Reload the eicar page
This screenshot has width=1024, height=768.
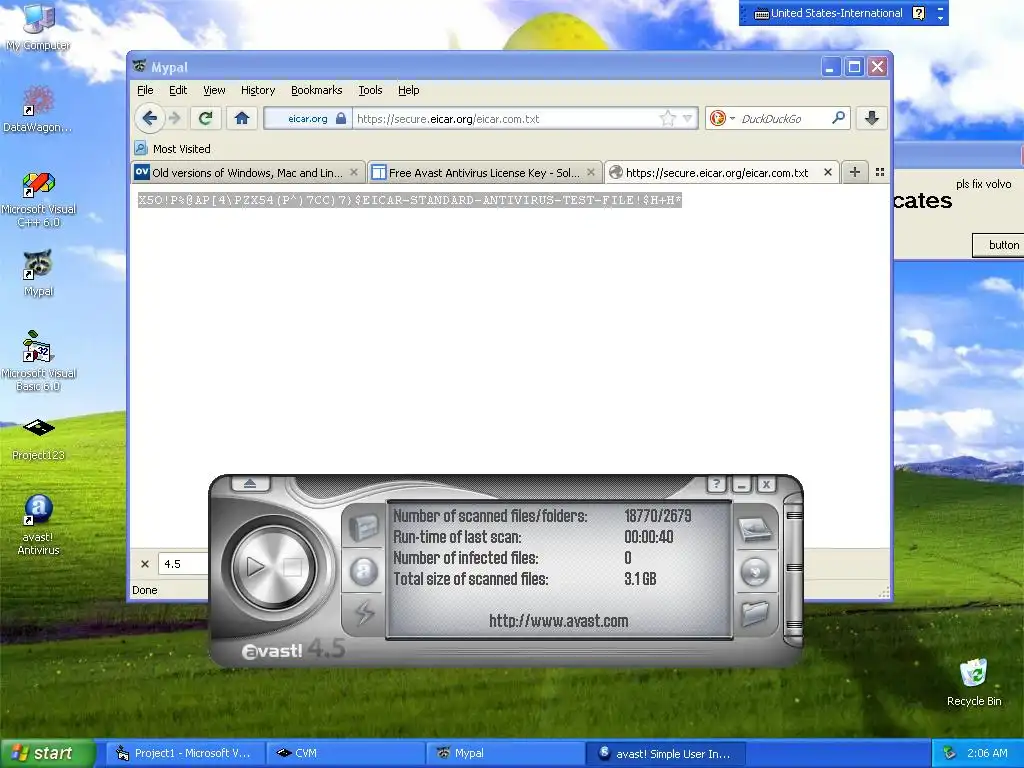point(206,118)
